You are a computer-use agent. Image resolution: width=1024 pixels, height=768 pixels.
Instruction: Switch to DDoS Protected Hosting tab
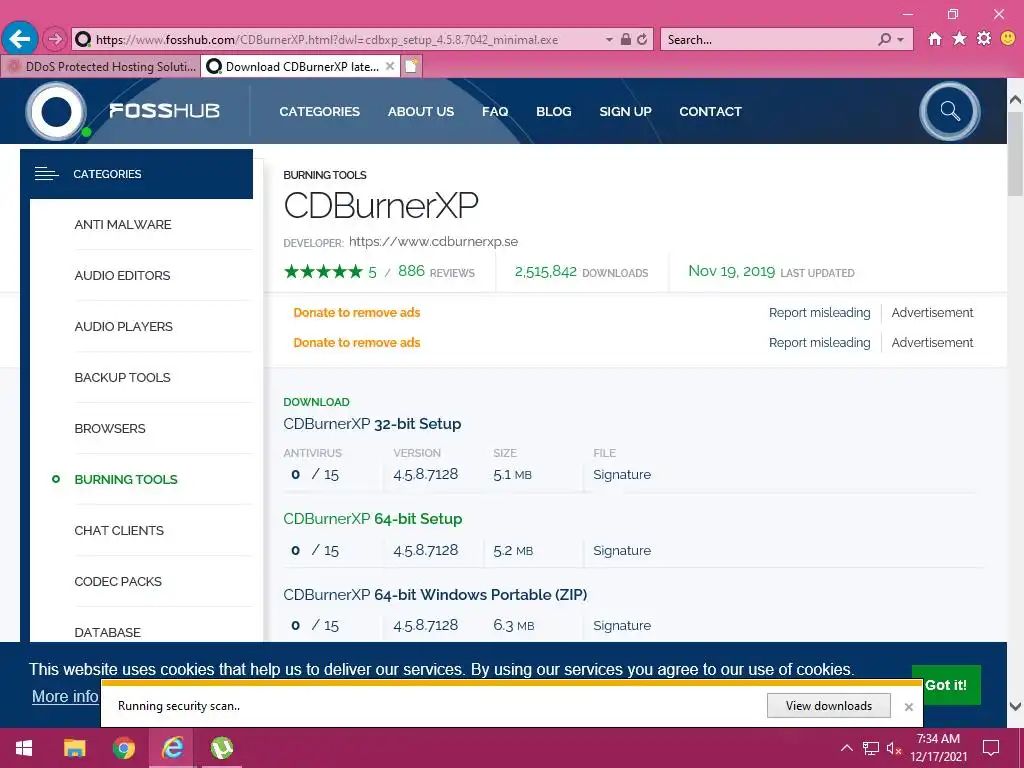point(101,67)
